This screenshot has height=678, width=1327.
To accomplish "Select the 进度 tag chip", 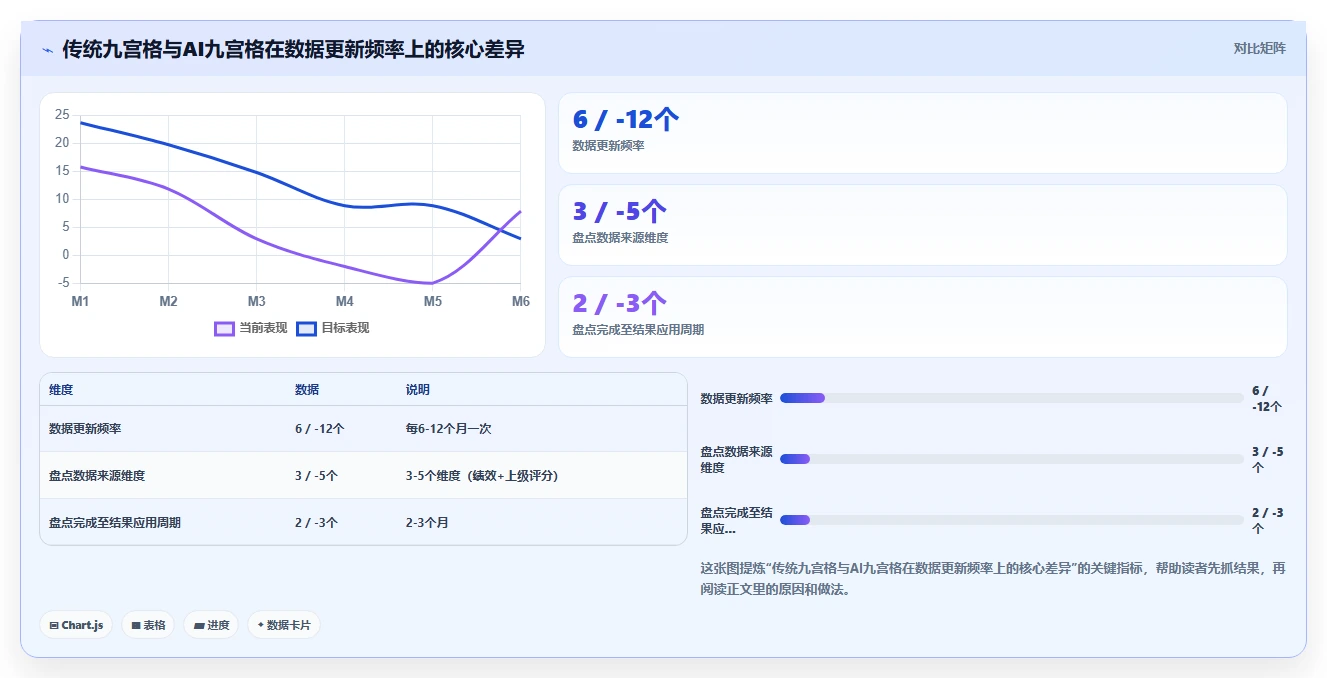I will [212, 625].
